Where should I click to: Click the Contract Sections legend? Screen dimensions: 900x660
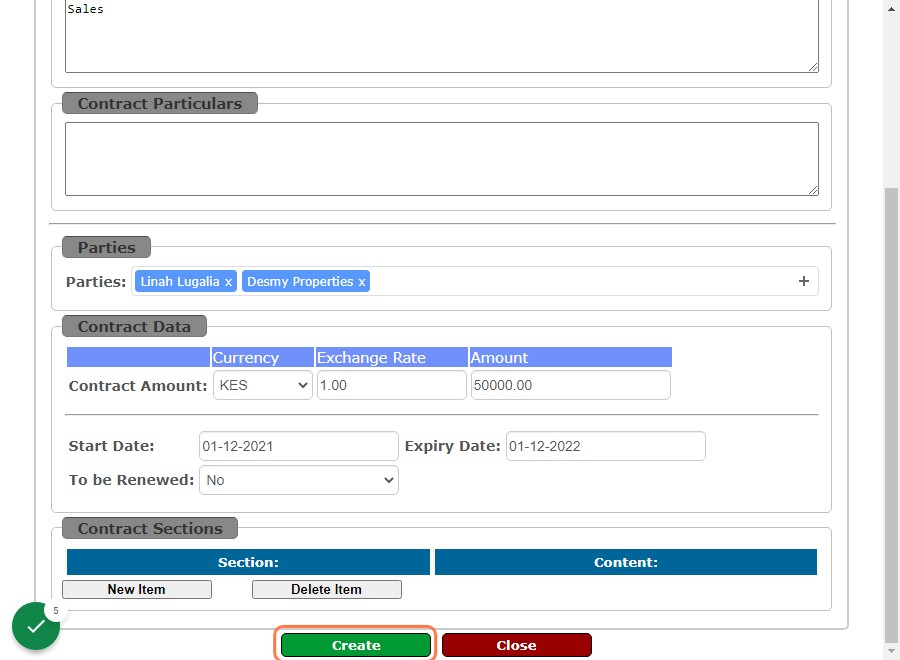[150, 528]
